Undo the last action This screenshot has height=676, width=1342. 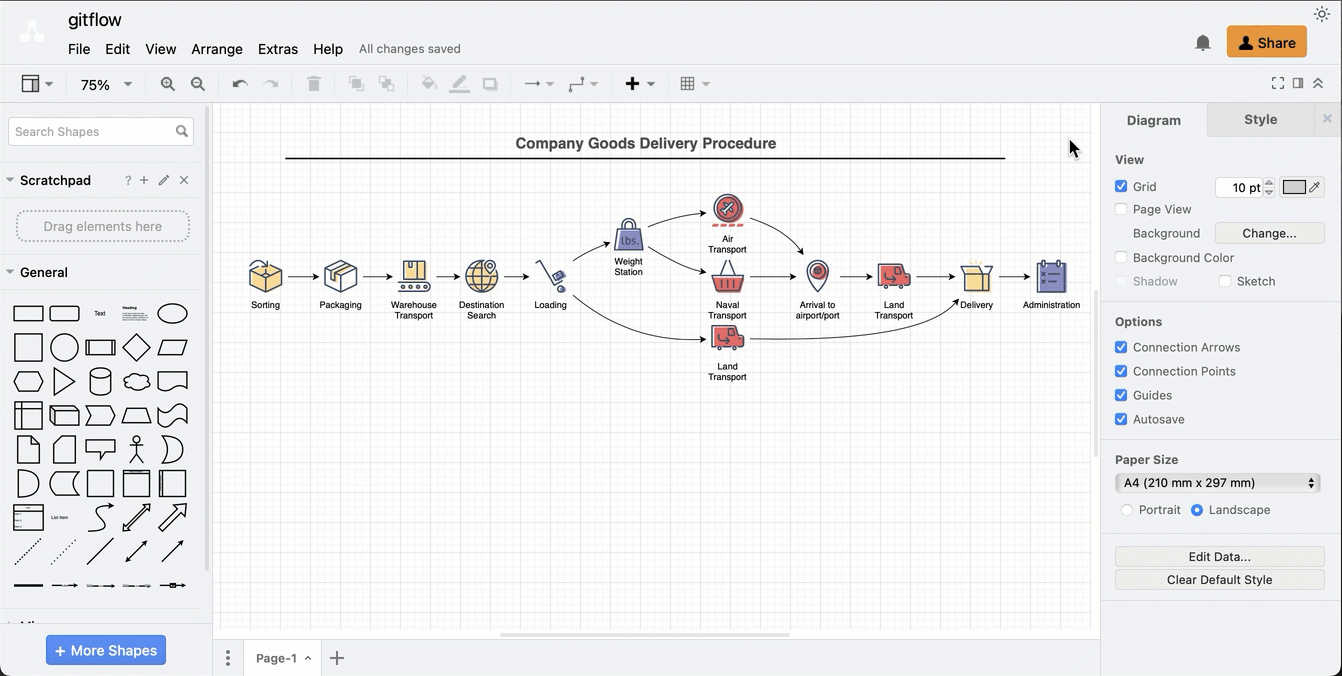[240, 84]
